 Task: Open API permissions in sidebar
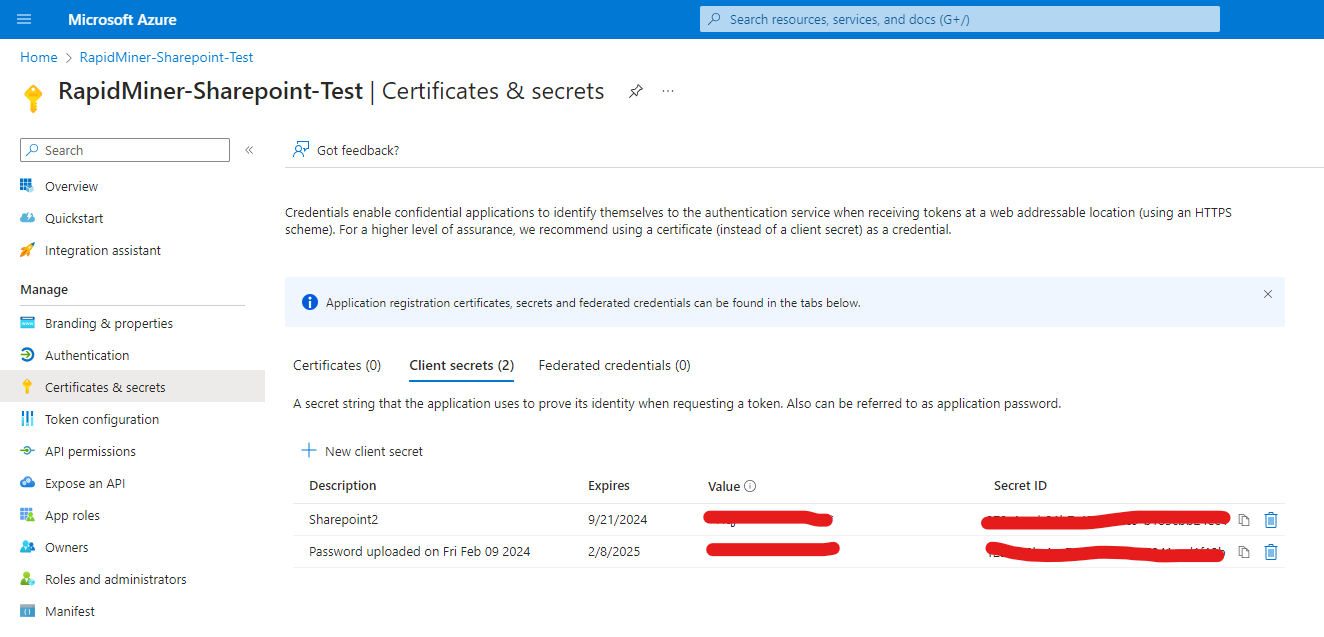pos(90,451)
